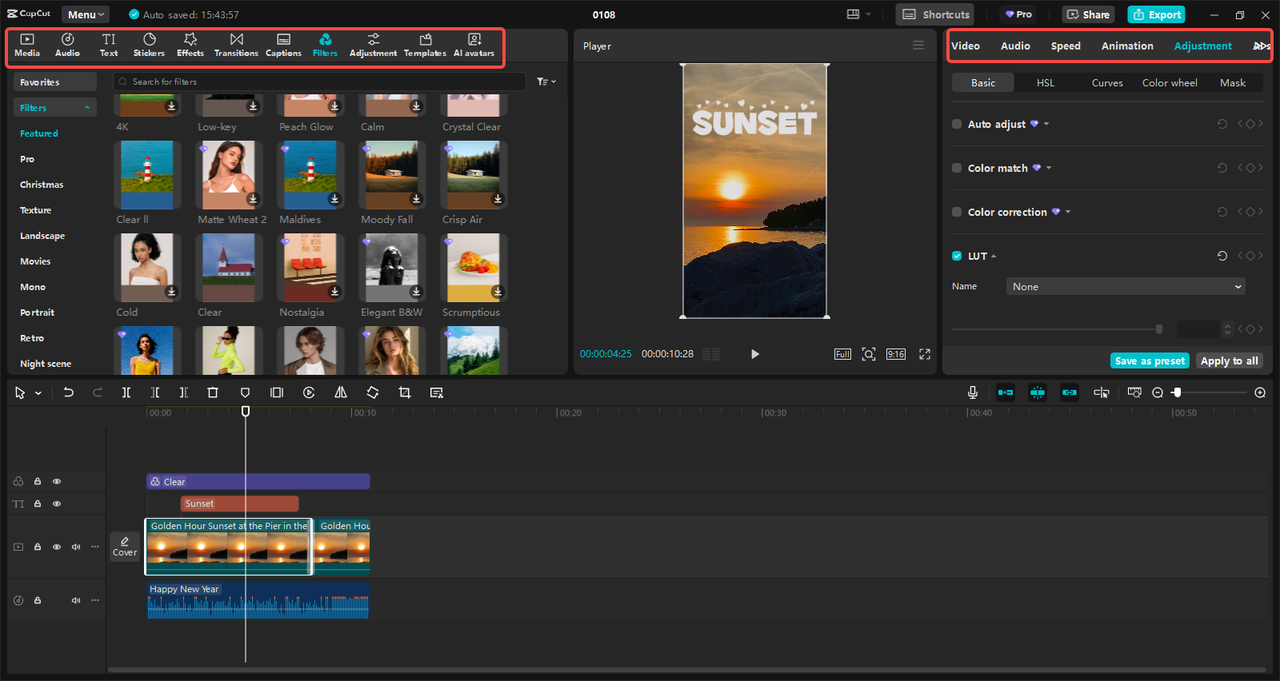Viewport: 1280px width, 681px height.
Task: Click the Reset icon in LUT row
Action: point(1222,256)
